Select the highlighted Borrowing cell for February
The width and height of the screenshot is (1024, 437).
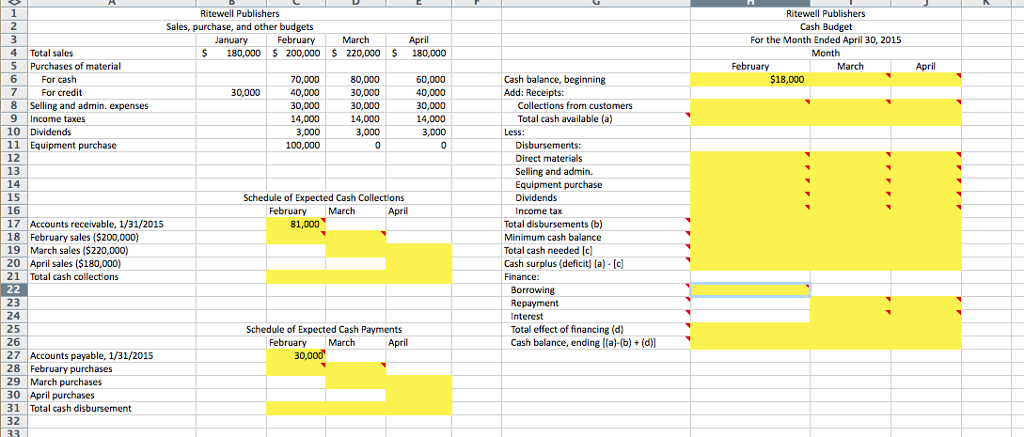[750, 290]
